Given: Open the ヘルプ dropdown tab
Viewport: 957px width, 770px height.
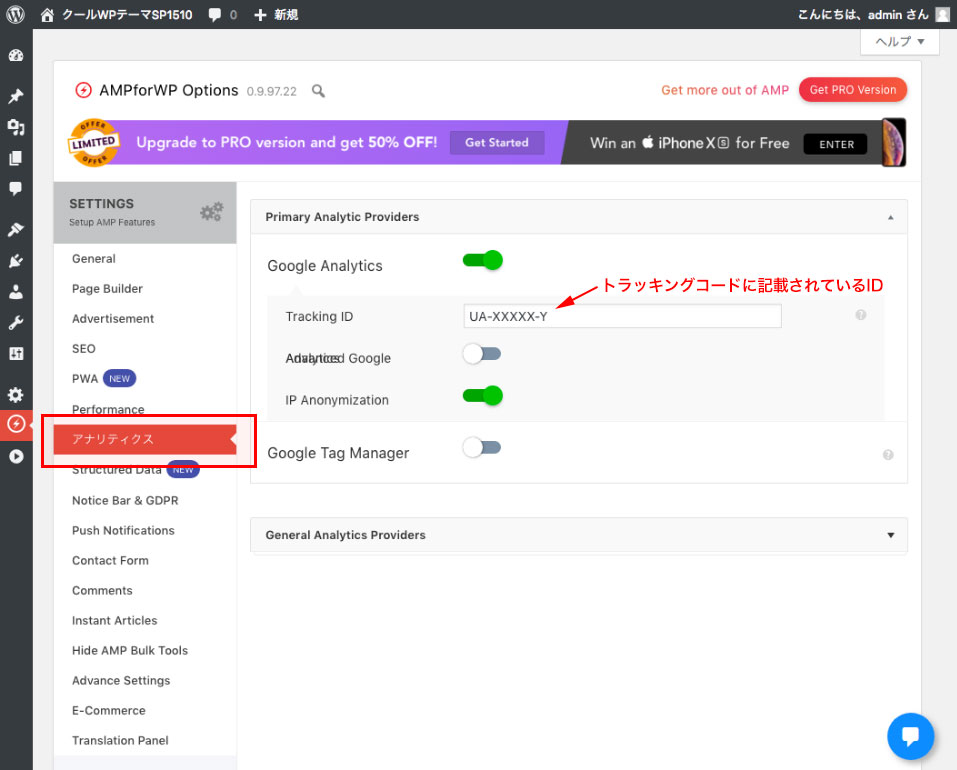Looking at the screenshot, I should point(900,41).
